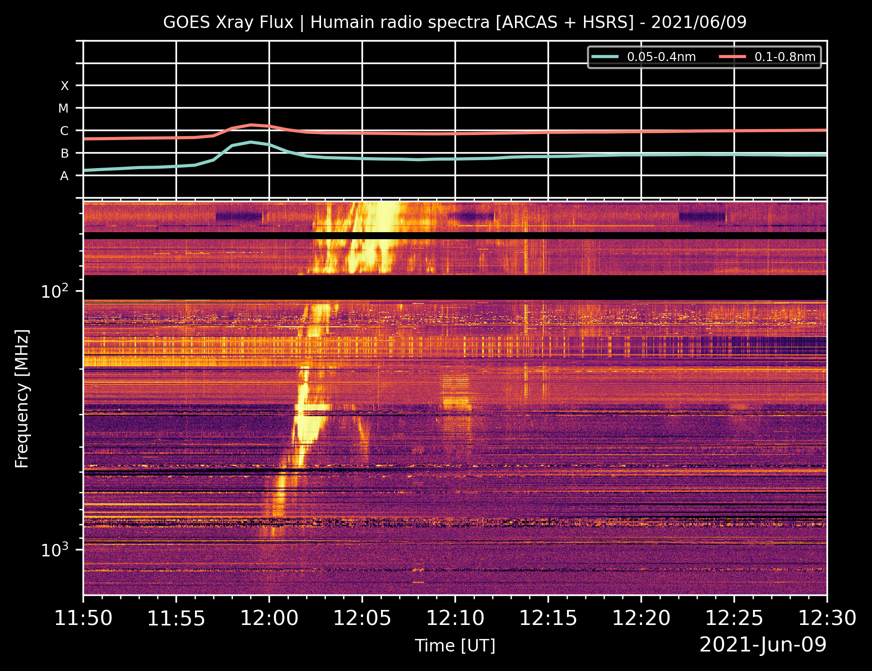The image size is (872, 671).
Task: Click the B flare class label
Action: pos(65,153)
